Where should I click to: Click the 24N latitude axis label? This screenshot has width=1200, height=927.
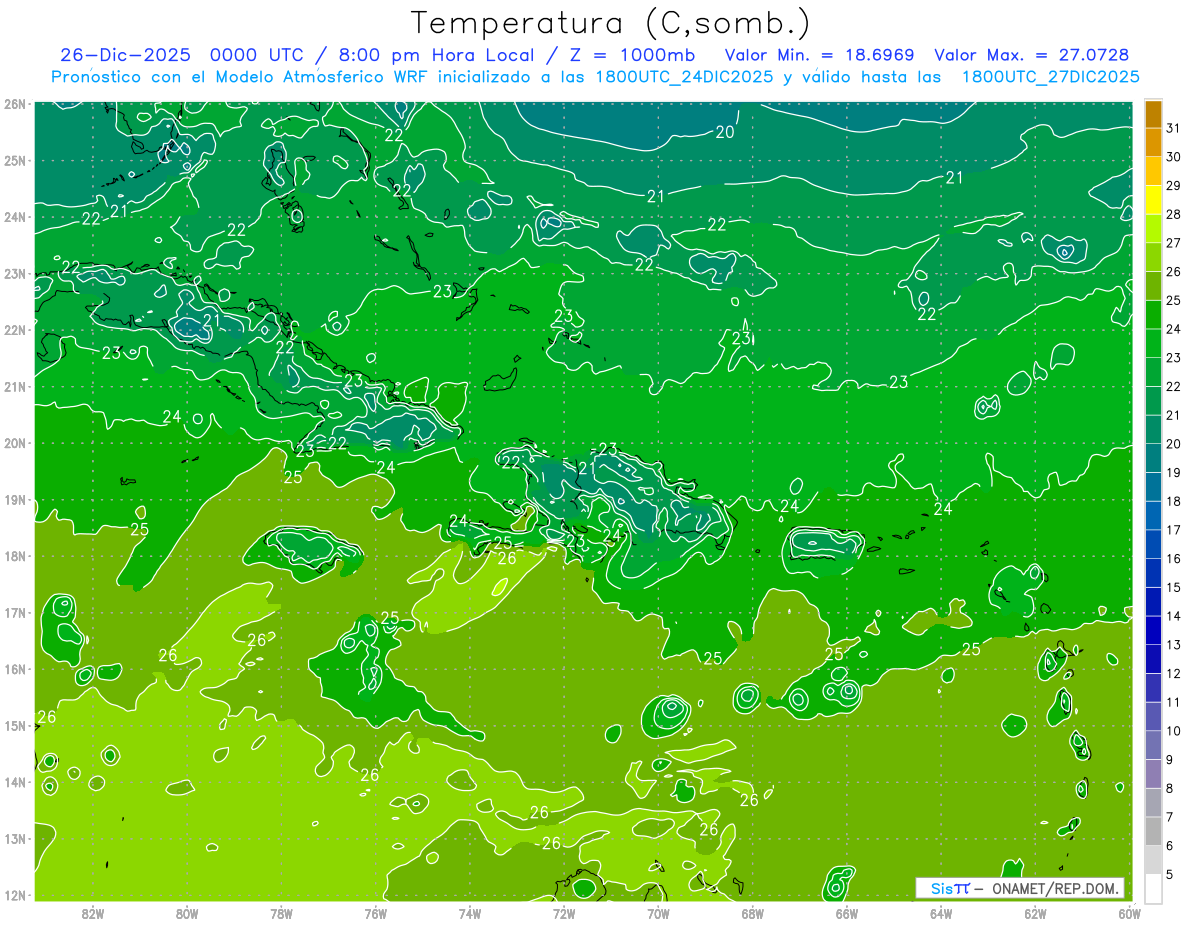(x=15, y=217)
